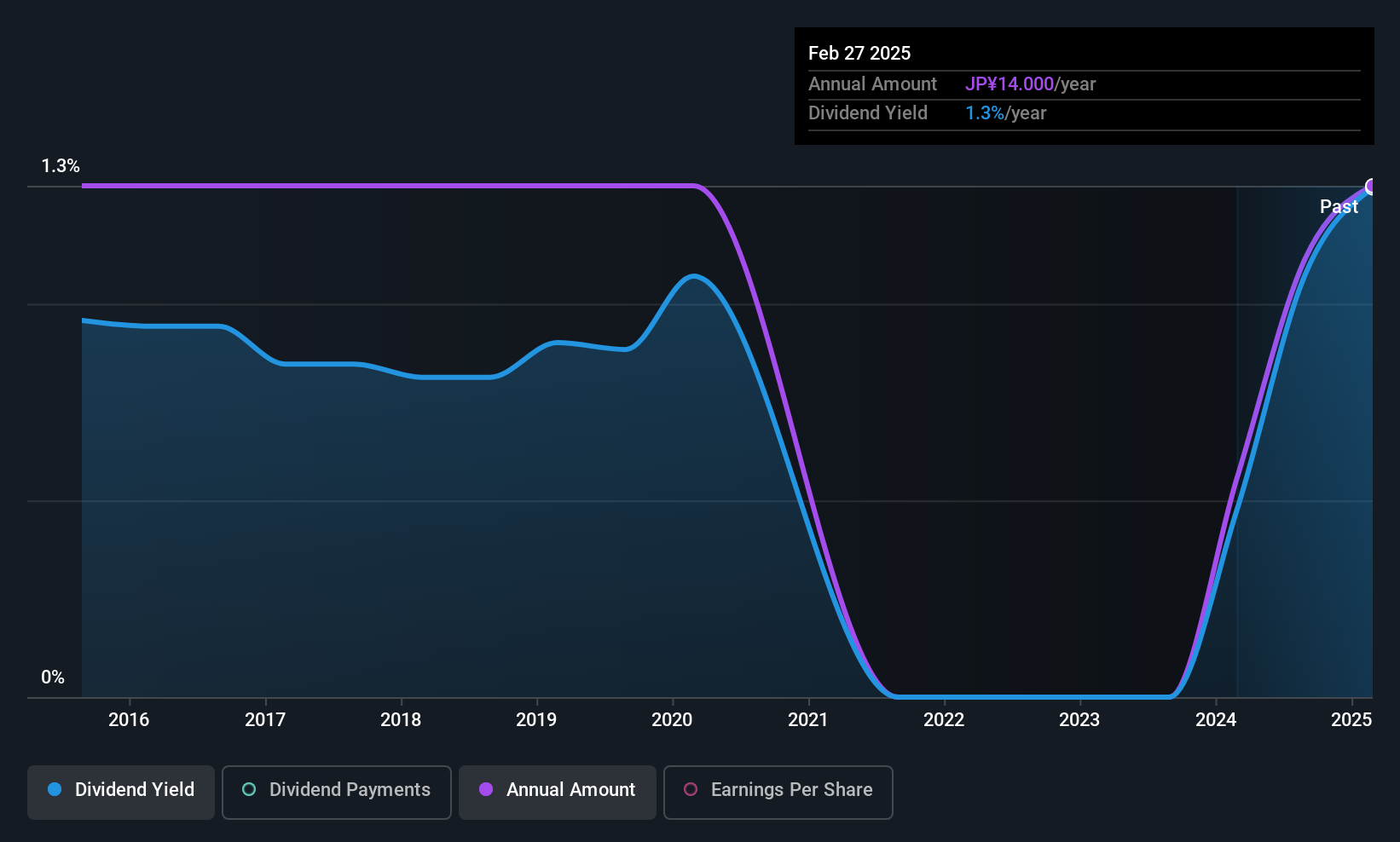Click the Annual Amount tooltip row label
Image resolution: width=1400 pixels, height=842 pixels.
(x=872, y=84)
